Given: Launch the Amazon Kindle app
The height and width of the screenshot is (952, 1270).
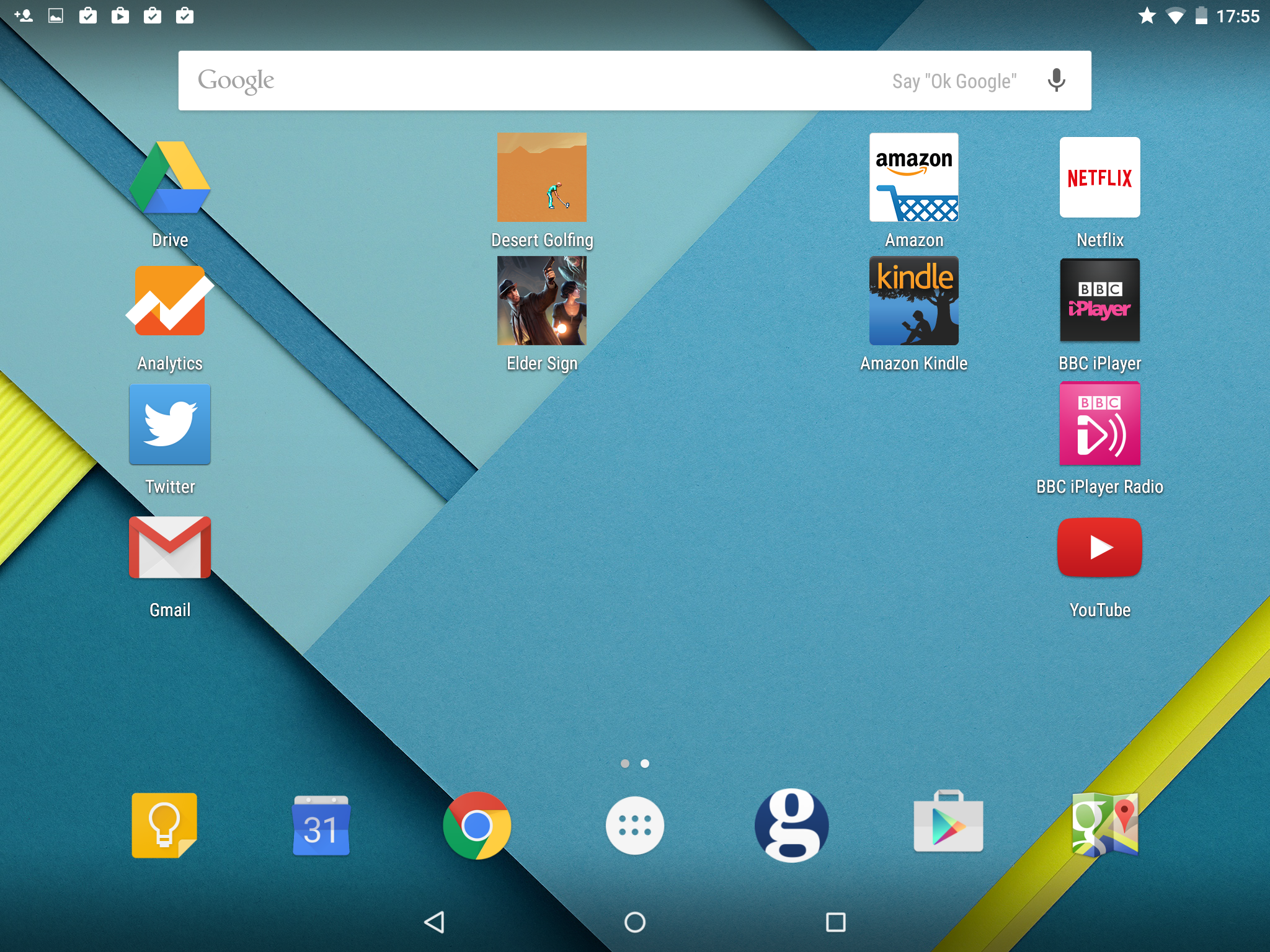Looking at the screenshot, I should point(914,301).
